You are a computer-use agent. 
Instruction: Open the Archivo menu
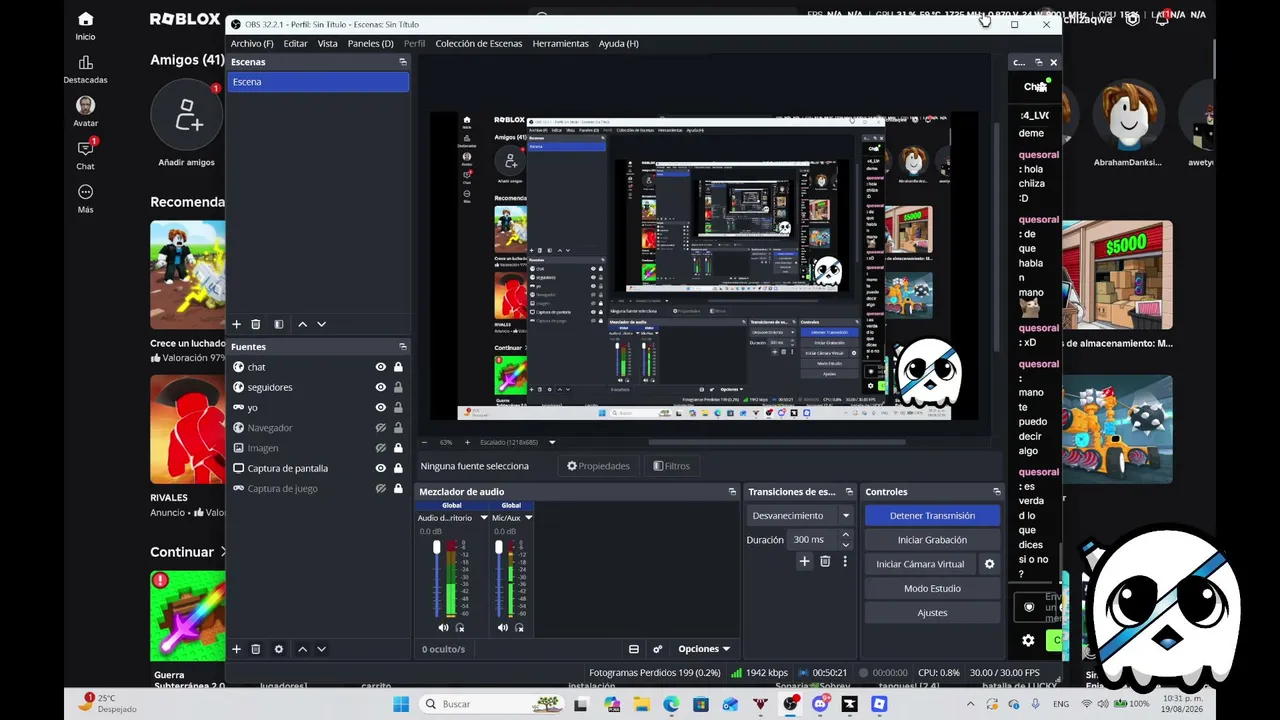click(x=252, y=44)
